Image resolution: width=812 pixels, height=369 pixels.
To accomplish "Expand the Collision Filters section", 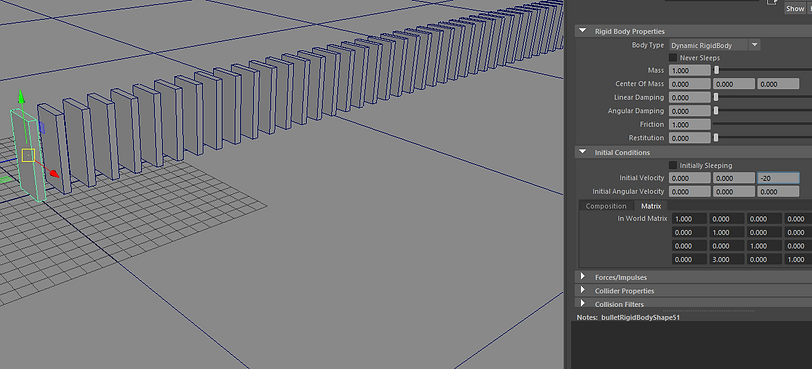I will pyautogui.click(x=583, y=304).
